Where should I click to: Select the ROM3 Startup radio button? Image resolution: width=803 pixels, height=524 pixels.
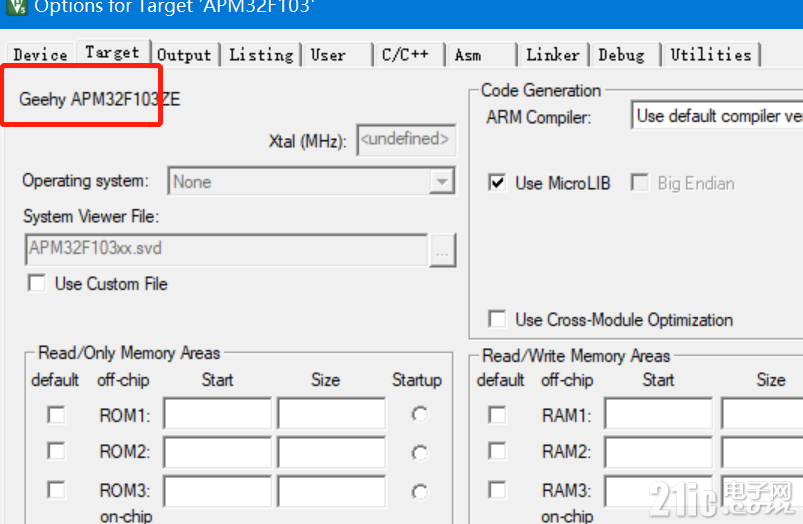pos(419,492)
